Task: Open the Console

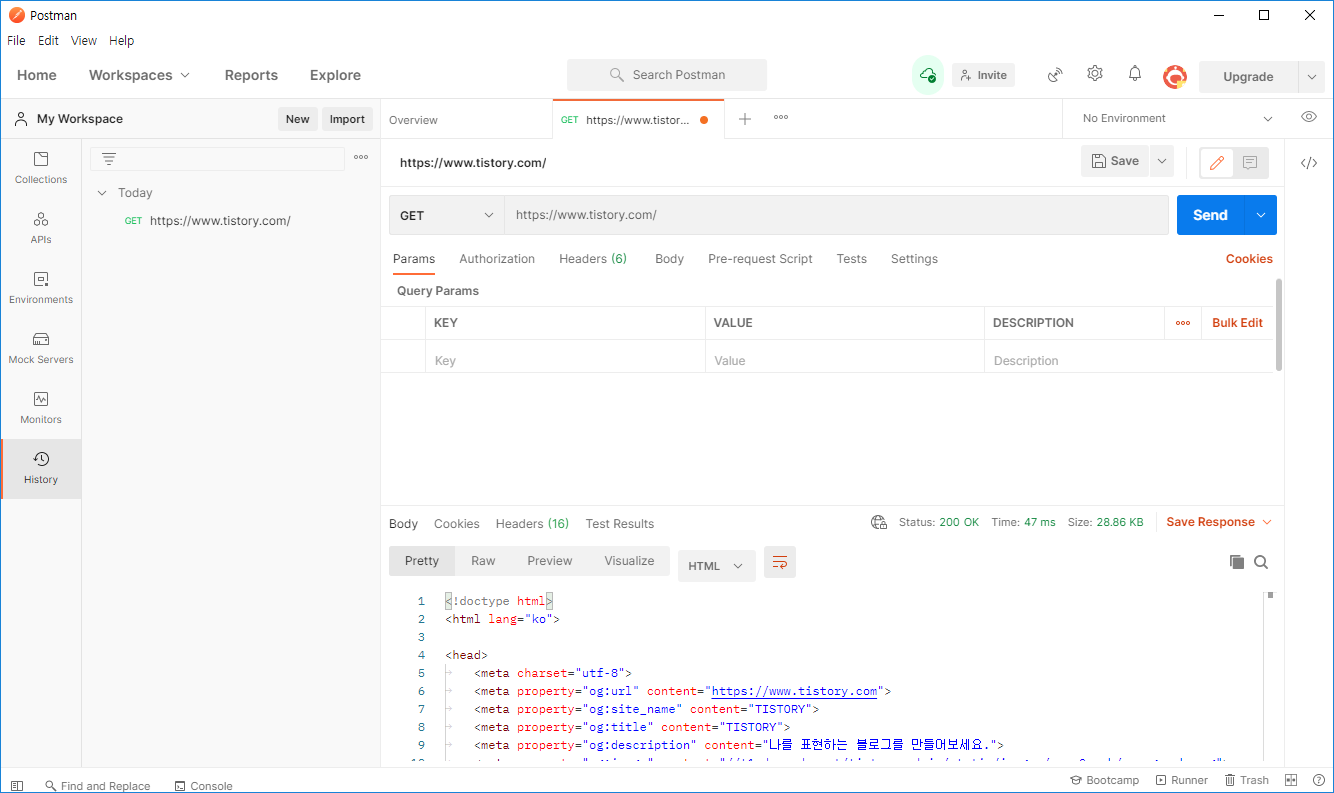Action: pyautogui.click(x=203, y=785)
